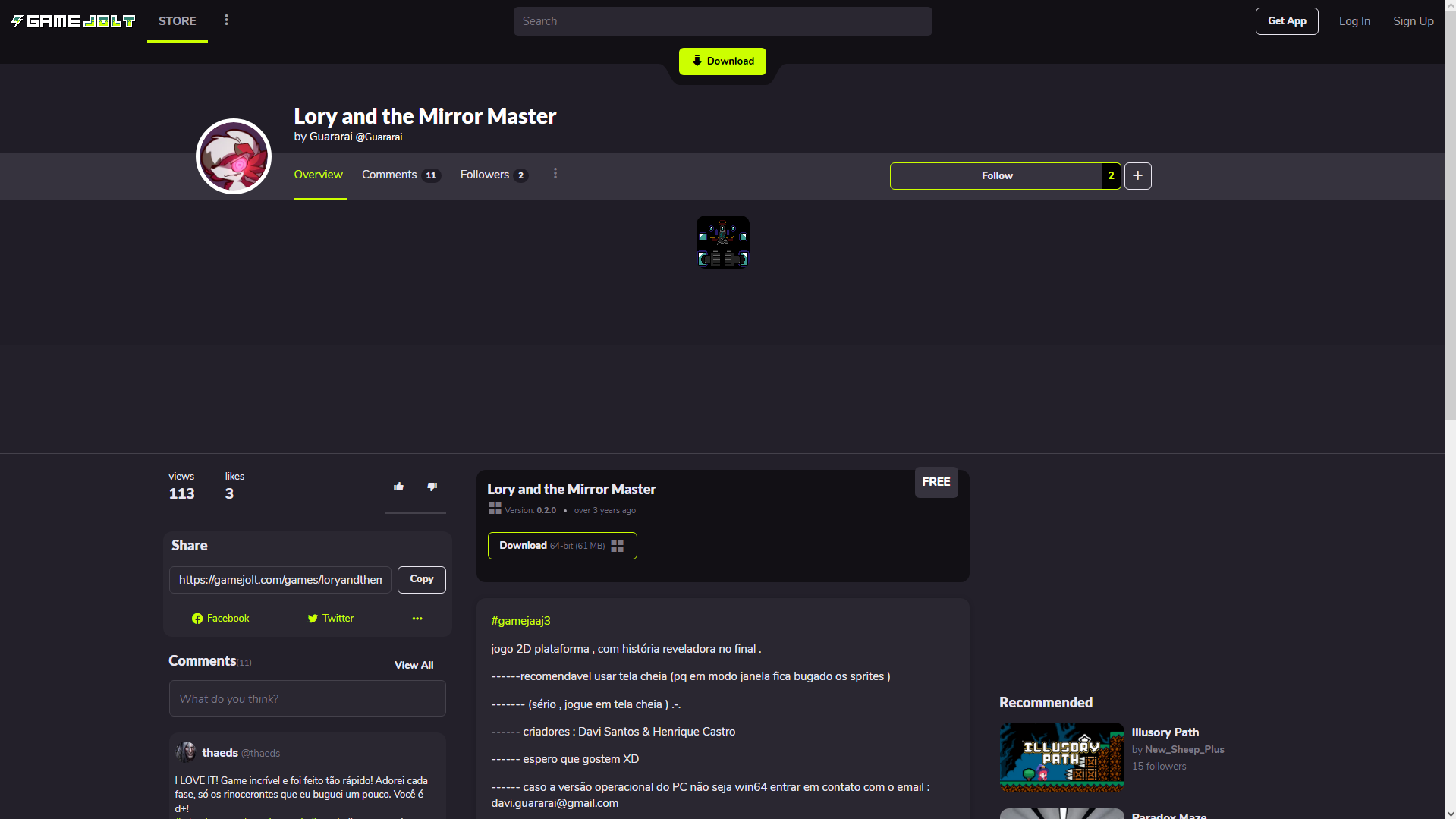Open the game screenshot thumbnail
The image size is (1456, 819).
pyautogui.click(x=722, y=242)
